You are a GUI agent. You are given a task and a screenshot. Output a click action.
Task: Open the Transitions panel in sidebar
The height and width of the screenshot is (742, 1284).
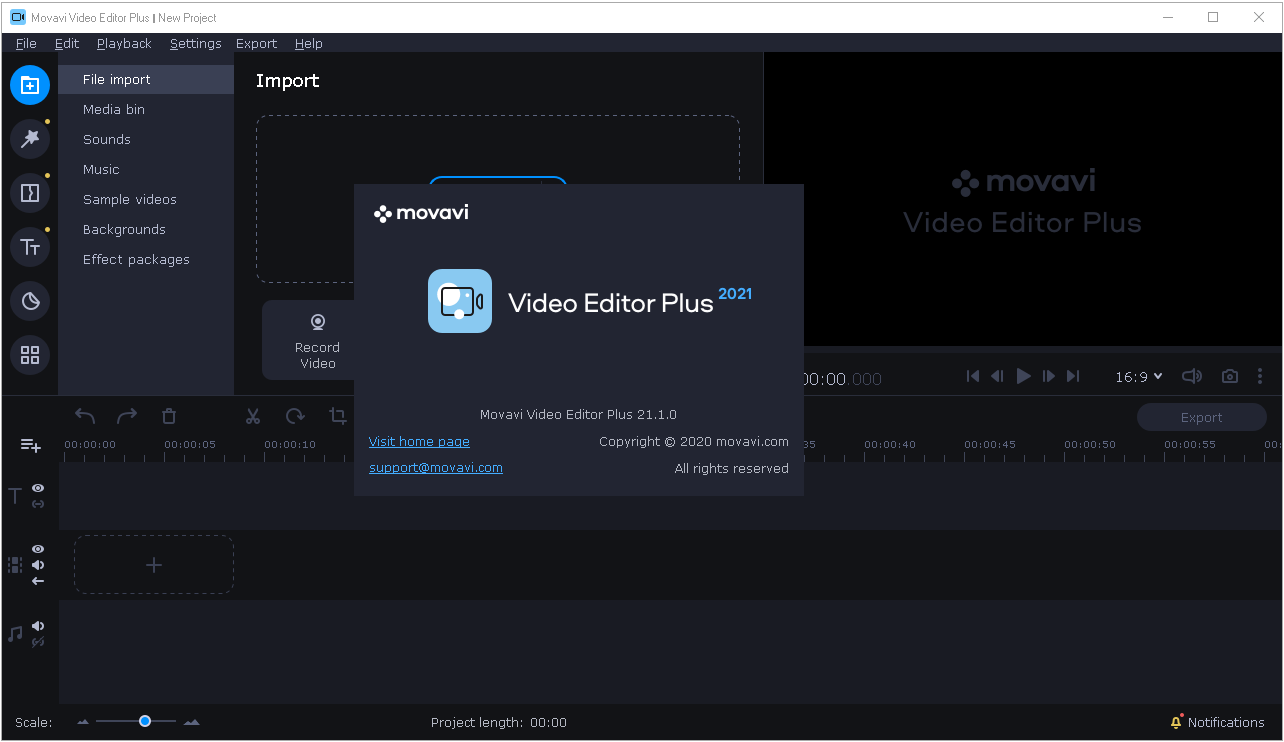pyautogui.click(x=30, y=193)
